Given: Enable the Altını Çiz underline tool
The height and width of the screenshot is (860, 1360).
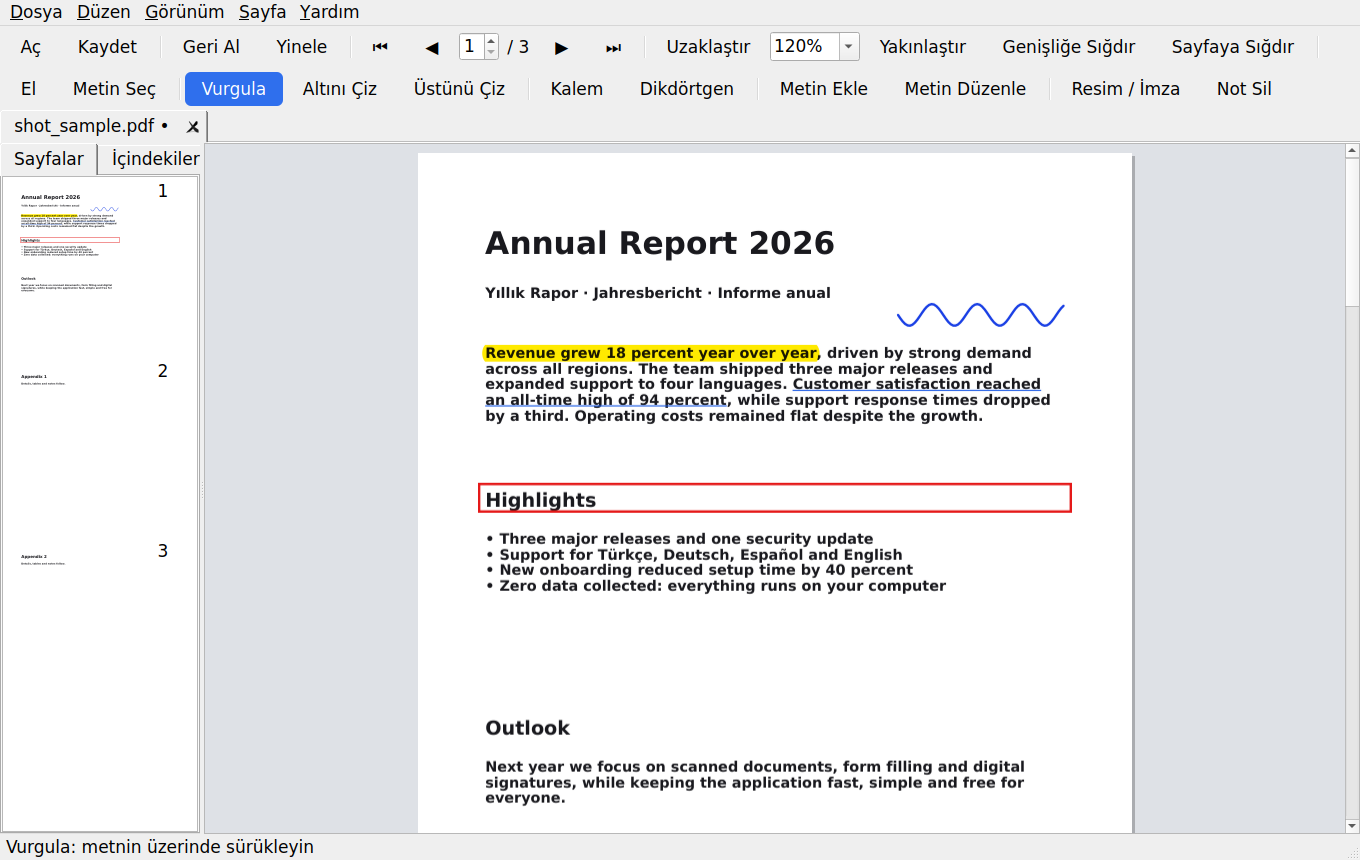Looking at the screenshot, I should (x=340, y=89).
